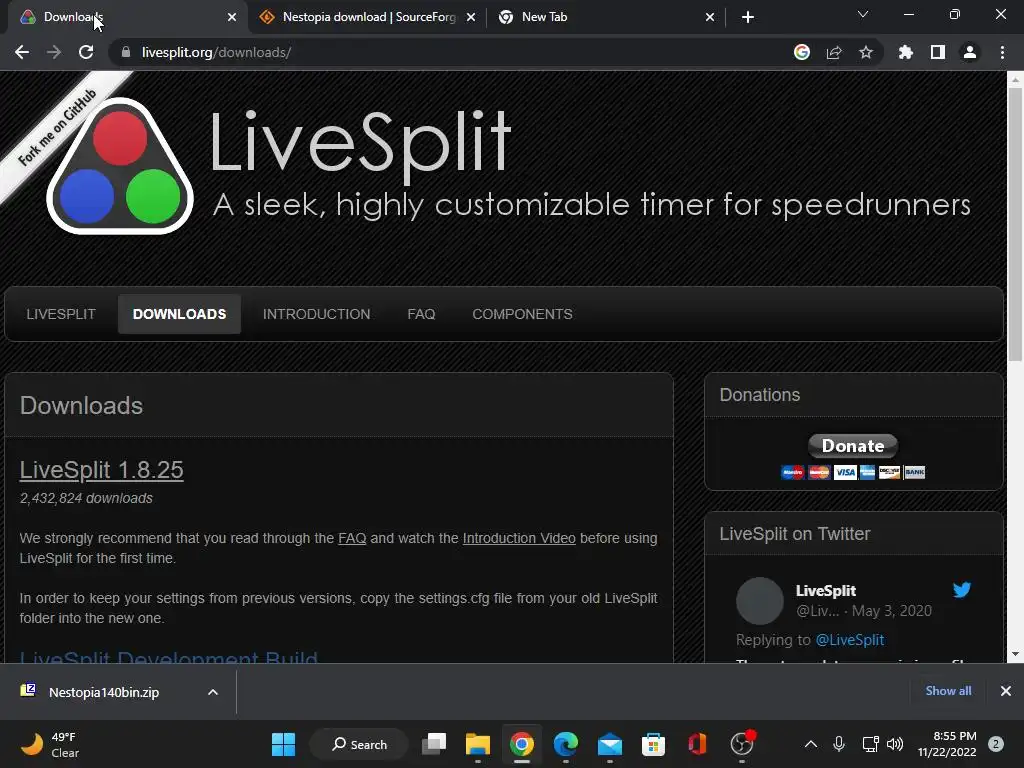Close the downloads shelf
This screenshot has height=768, width=1024.
click(x=1006, y=691)
